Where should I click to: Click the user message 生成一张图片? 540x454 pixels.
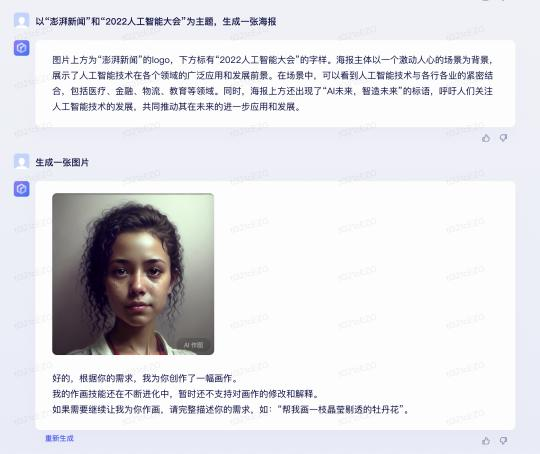pyautogui.click(x=62, y=162)
